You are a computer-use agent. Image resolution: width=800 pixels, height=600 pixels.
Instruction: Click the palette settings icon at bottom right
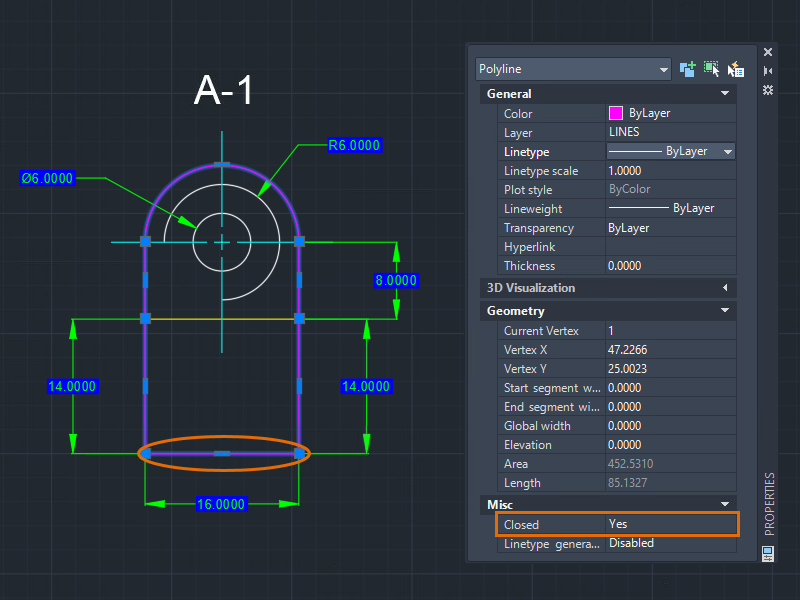[768, 553]
